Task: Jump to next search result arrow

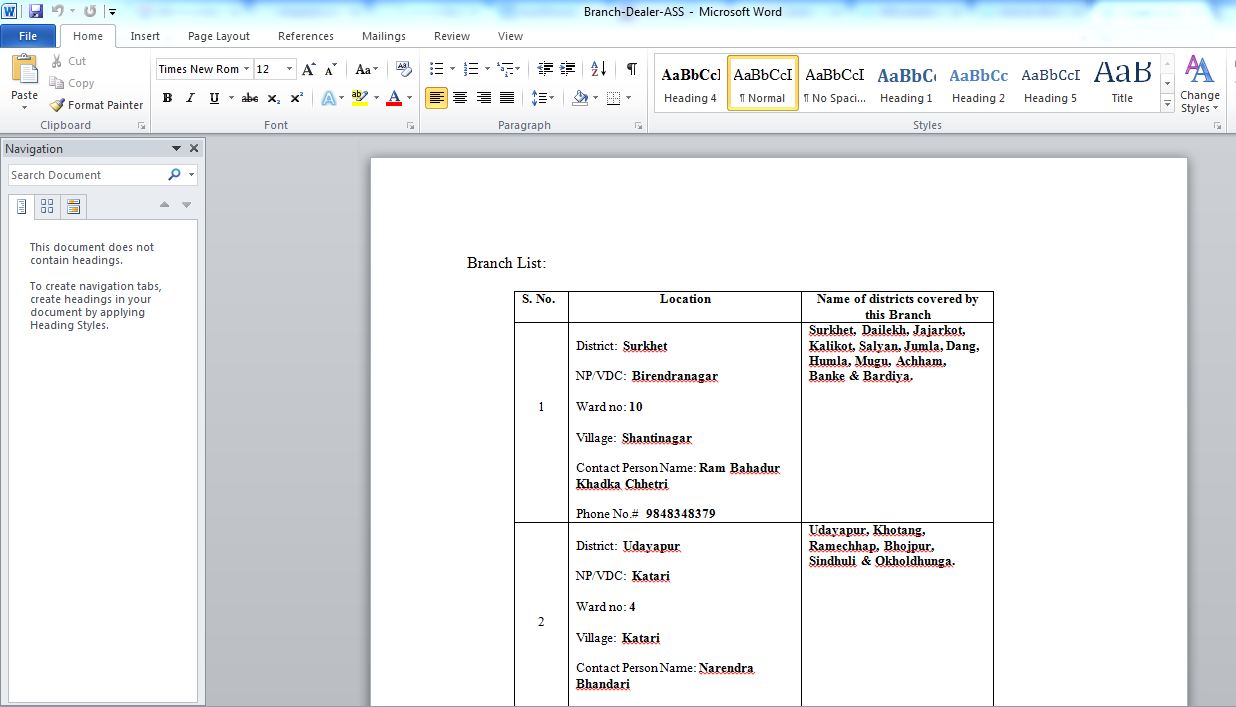Action: coord(186,205)
